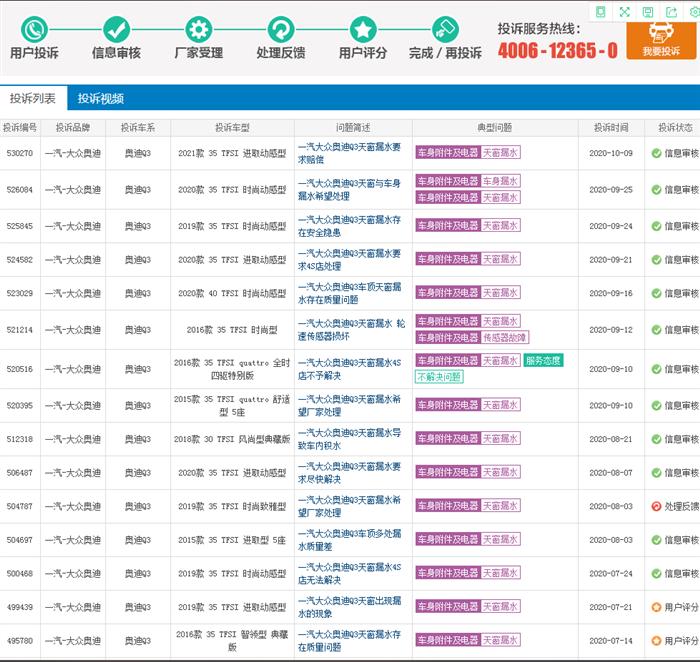Open complaint link 天窗漏水4S店无法解决

(x=349, y=574)
